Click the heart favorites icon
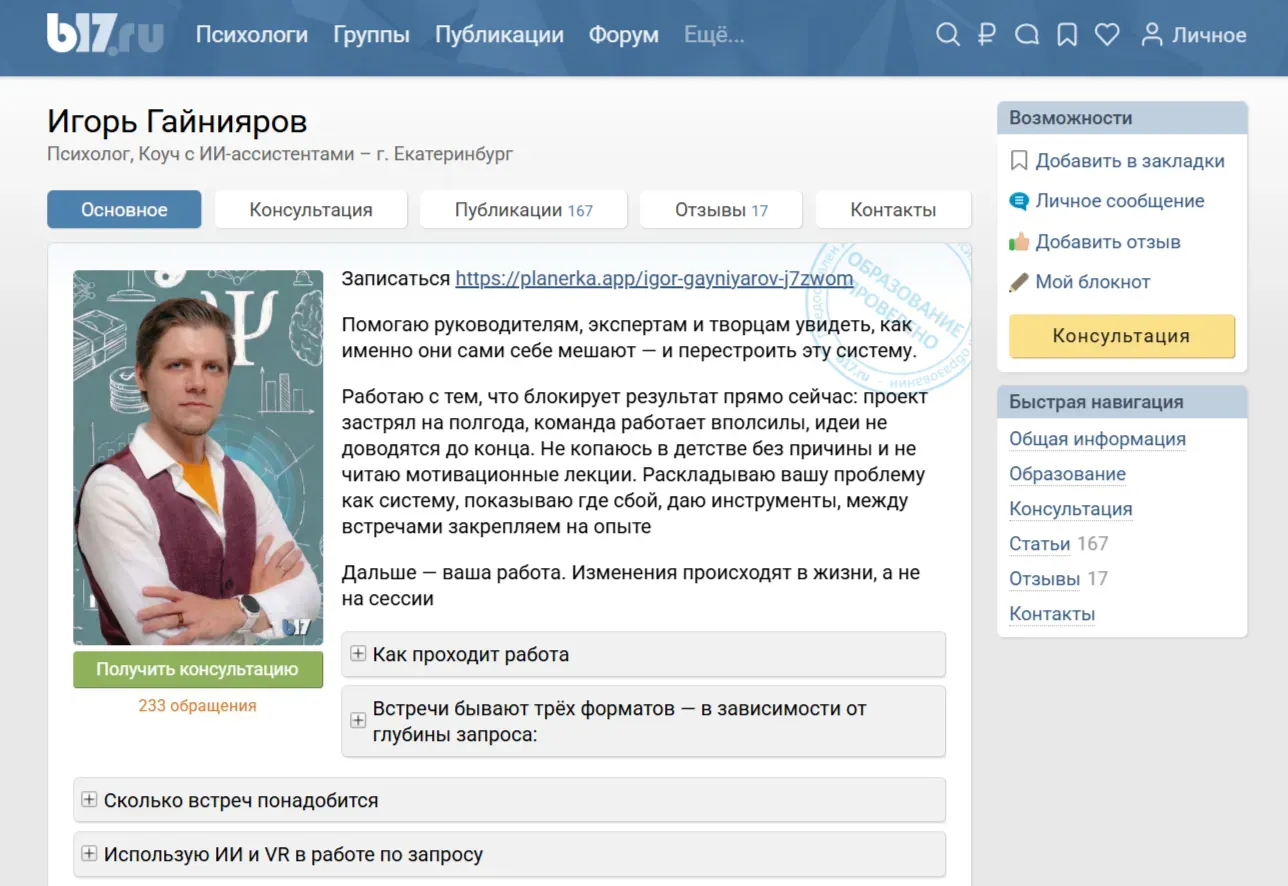This screenshot has width=1288, height=886. click(x=1106, y=35)
